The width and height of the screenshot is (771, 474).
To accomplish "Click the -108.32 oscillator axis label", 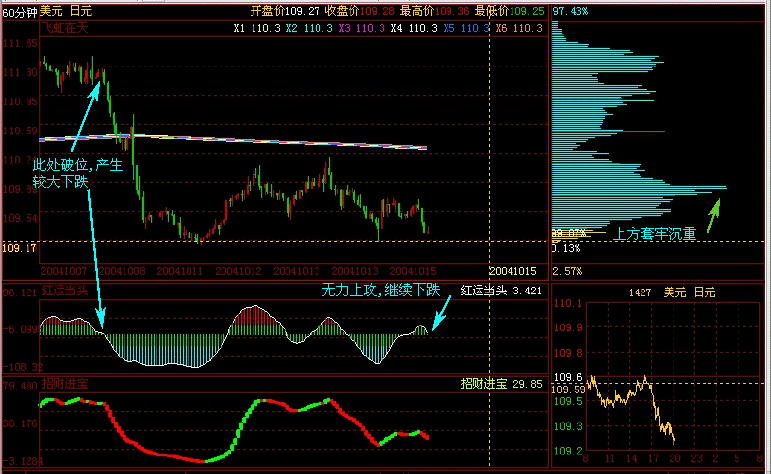I will (23, 367).
